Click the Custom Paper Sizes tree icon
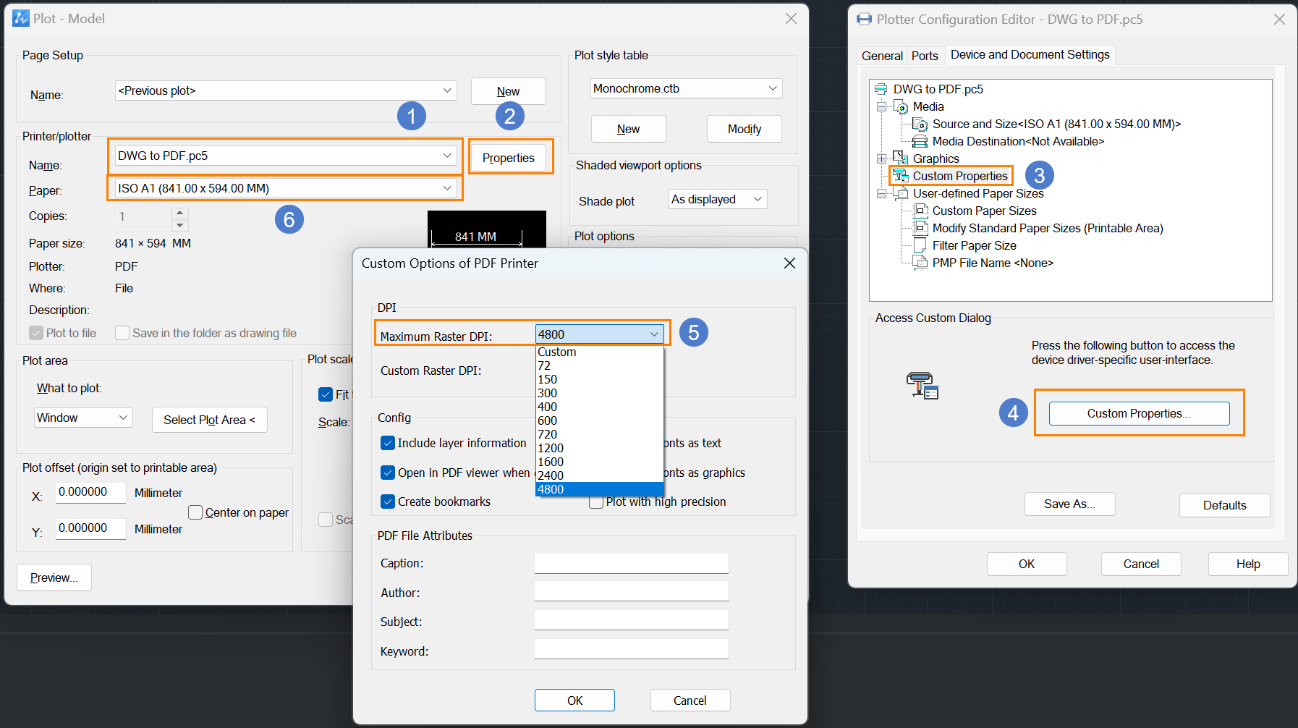The height and width of the screenshot is (728, 1298). (920, 211)
